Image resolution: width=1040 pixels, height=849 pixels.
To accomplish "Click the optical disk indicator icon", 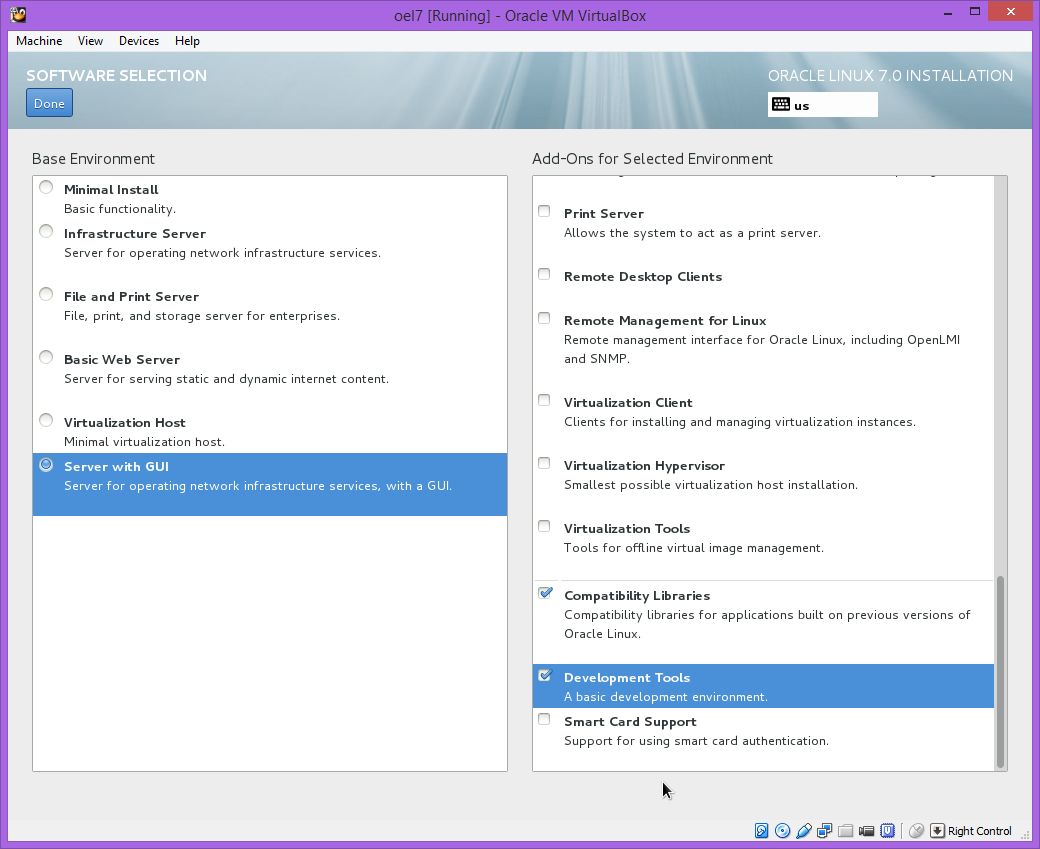I will (x=783, y=830).
